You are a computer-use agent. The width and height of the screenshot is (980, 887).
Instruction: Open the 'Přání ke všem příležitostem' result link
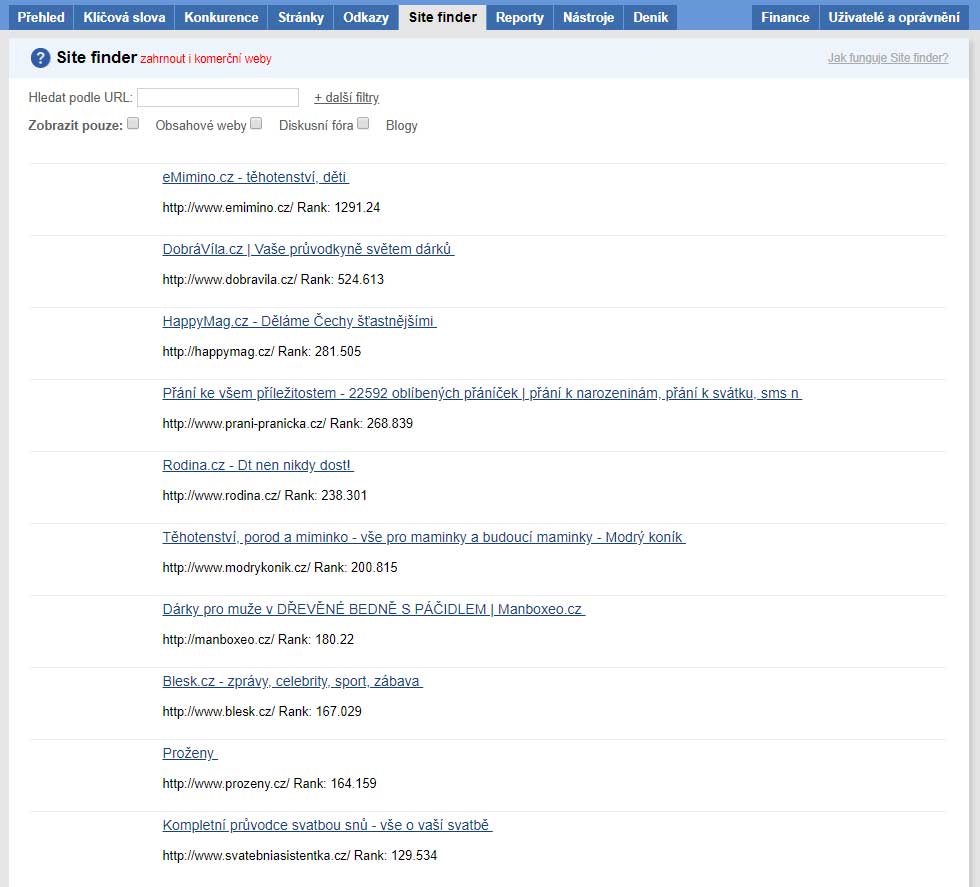482,393
